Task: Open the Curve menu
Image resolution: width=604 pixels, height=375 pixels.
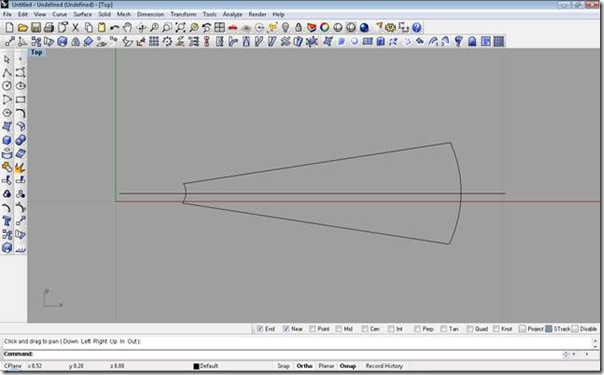Action: (60, 14)
